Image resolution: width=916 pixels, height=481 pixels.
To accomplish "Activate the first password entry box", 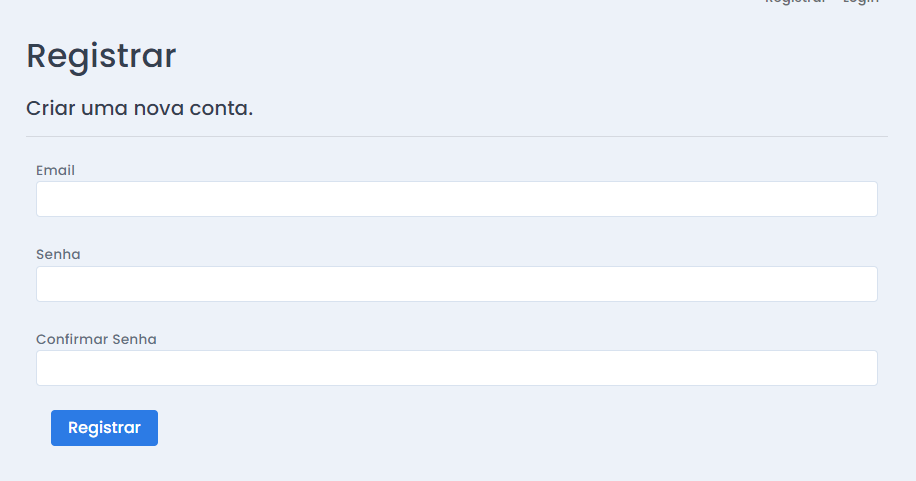I will [456, 284].
